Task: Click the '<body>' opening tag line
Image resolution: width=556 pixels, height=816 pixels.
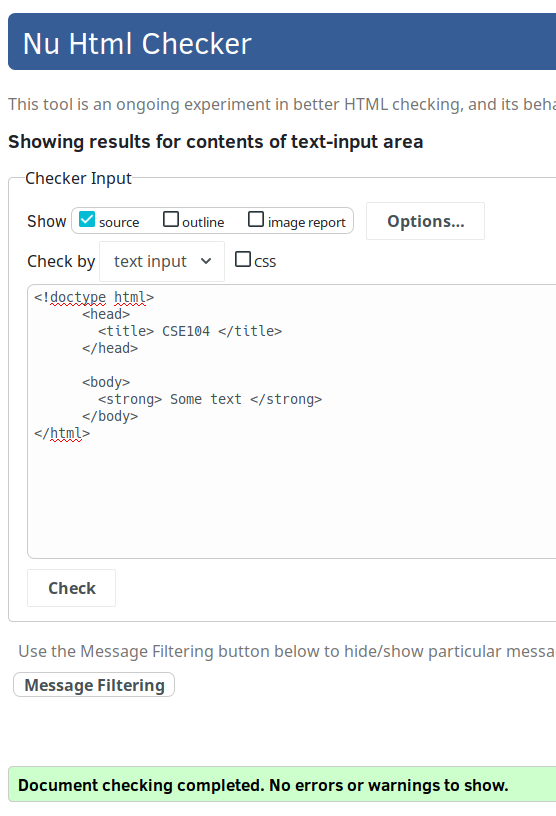Action: (x=106, y=382)
